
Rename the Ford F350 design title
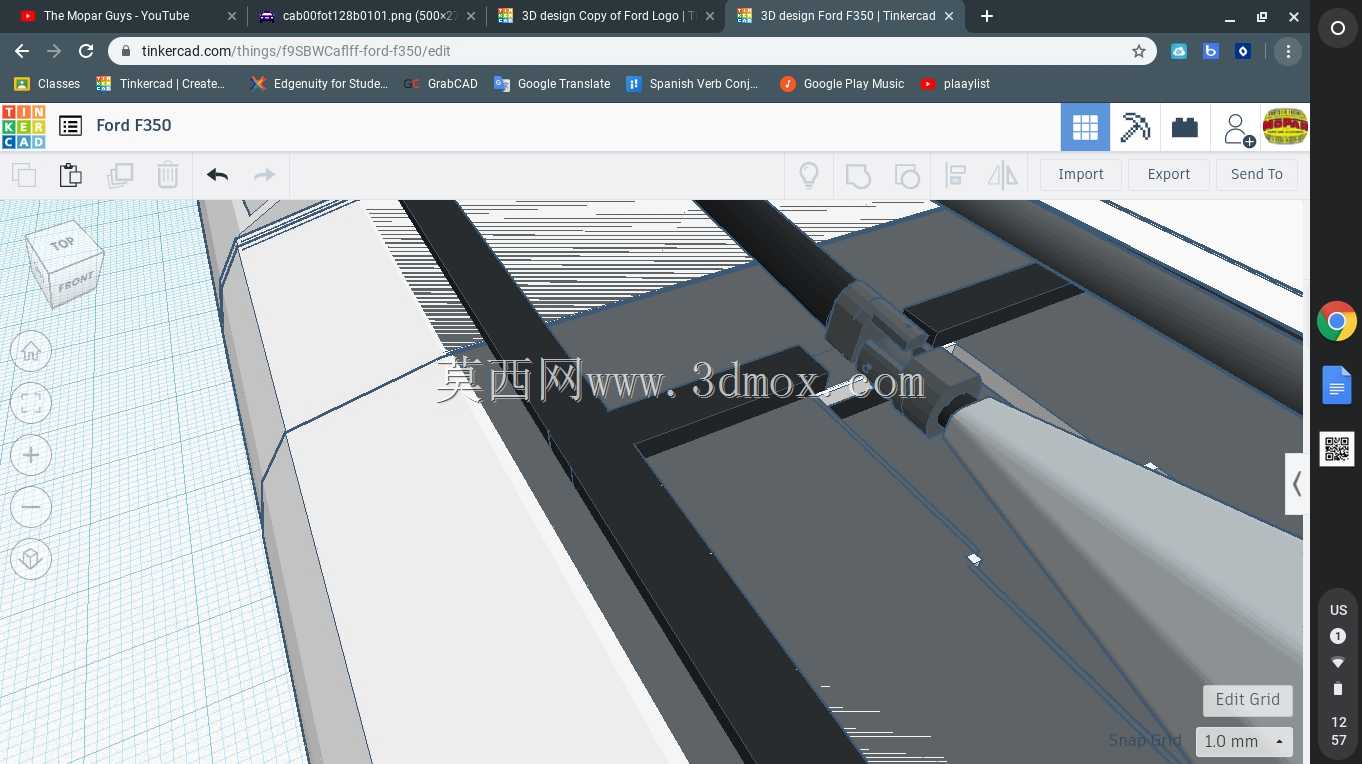click(134, 125)
